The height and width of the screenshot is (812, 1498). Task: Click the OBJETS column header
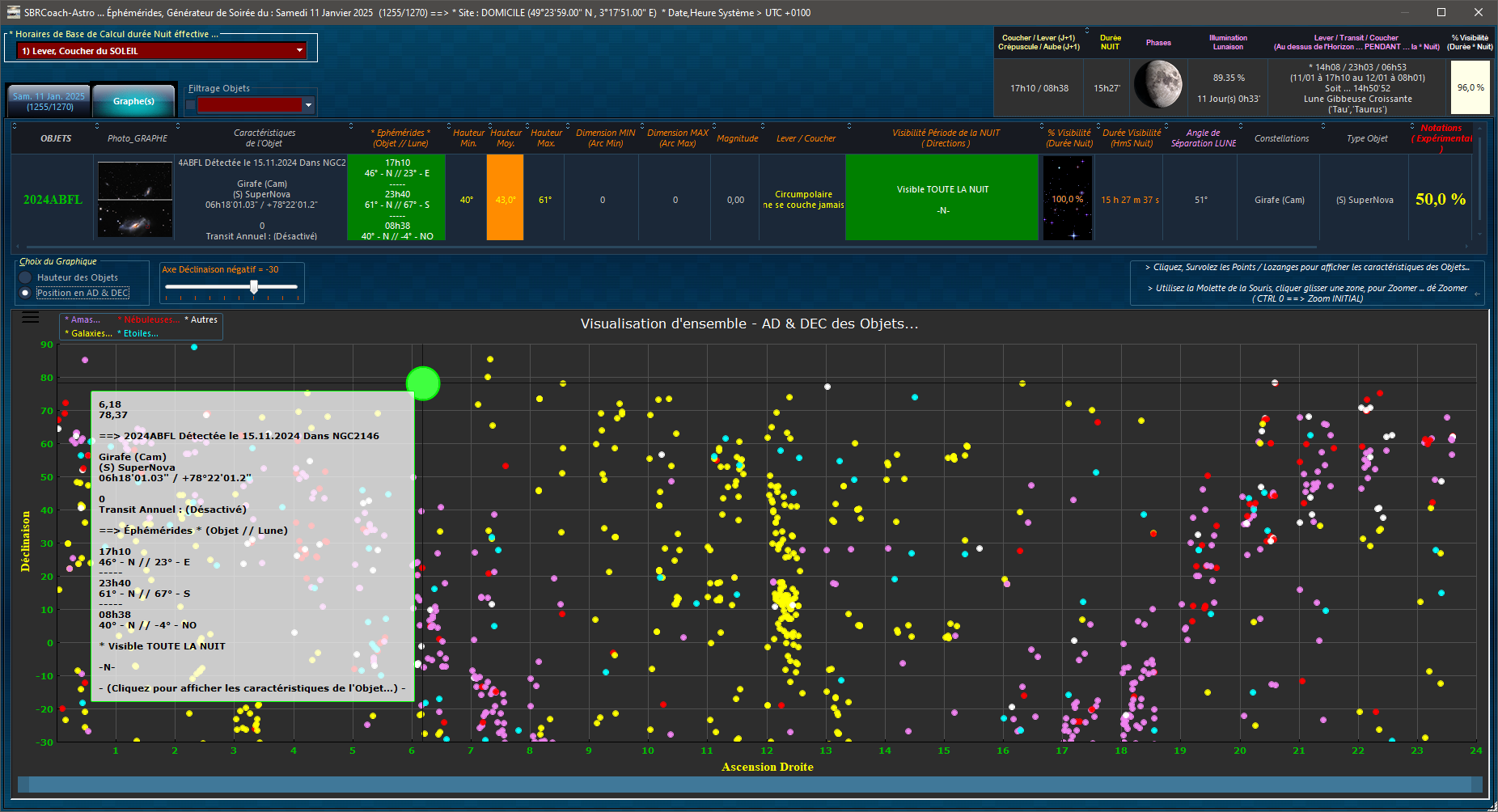[x=56, y=138]
